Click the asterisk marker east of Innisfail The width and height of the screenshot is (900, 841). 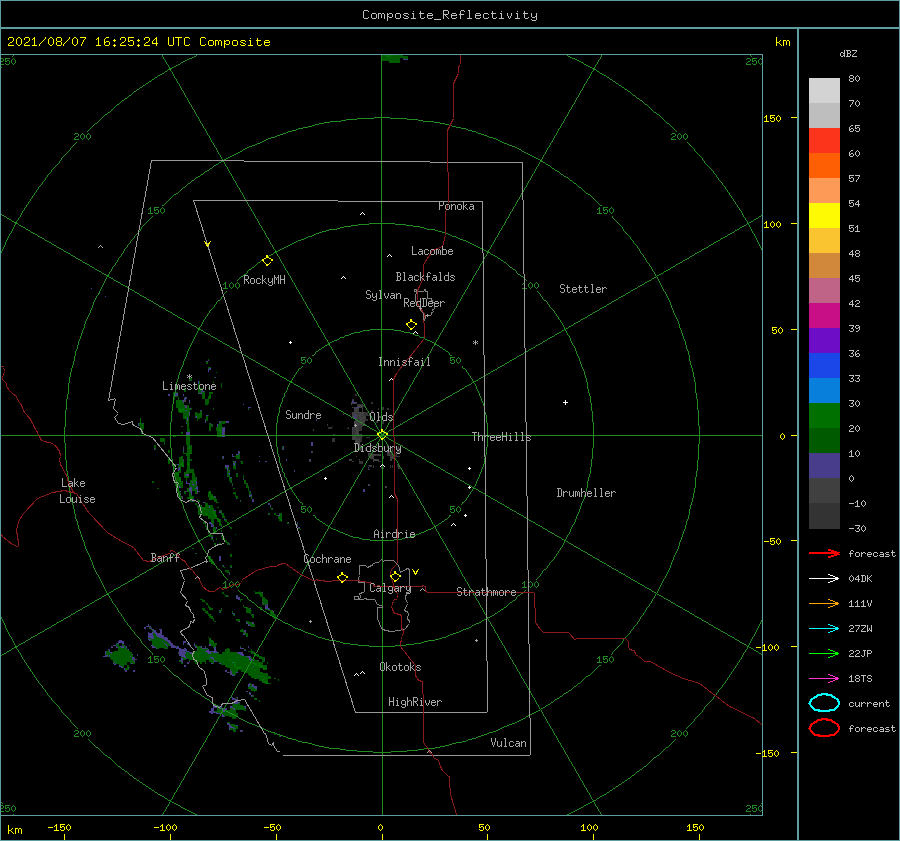click(475, 343)
